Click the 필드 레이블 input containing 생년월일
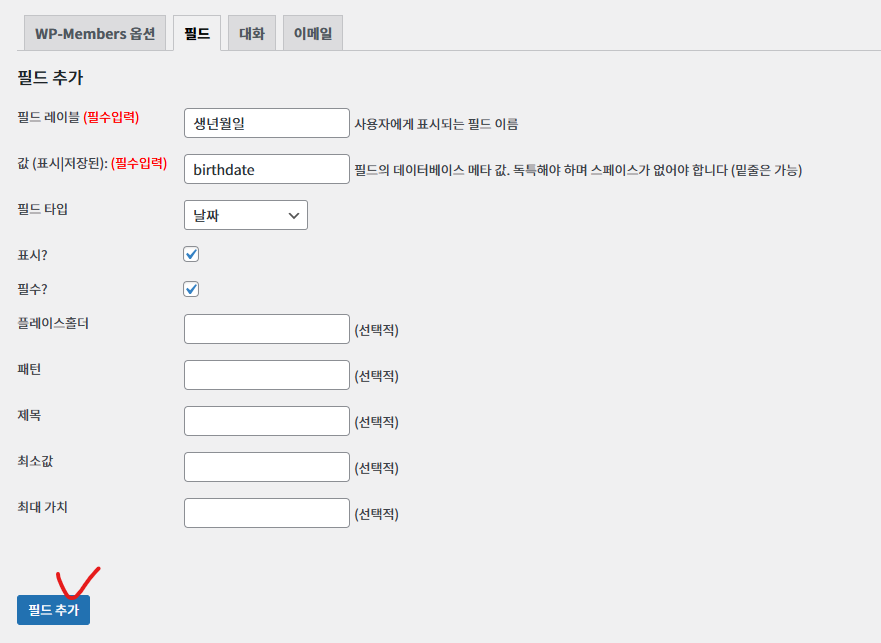The height and width of the screenshot is (643, 881). pyautogui.click(x=267, y=123)
